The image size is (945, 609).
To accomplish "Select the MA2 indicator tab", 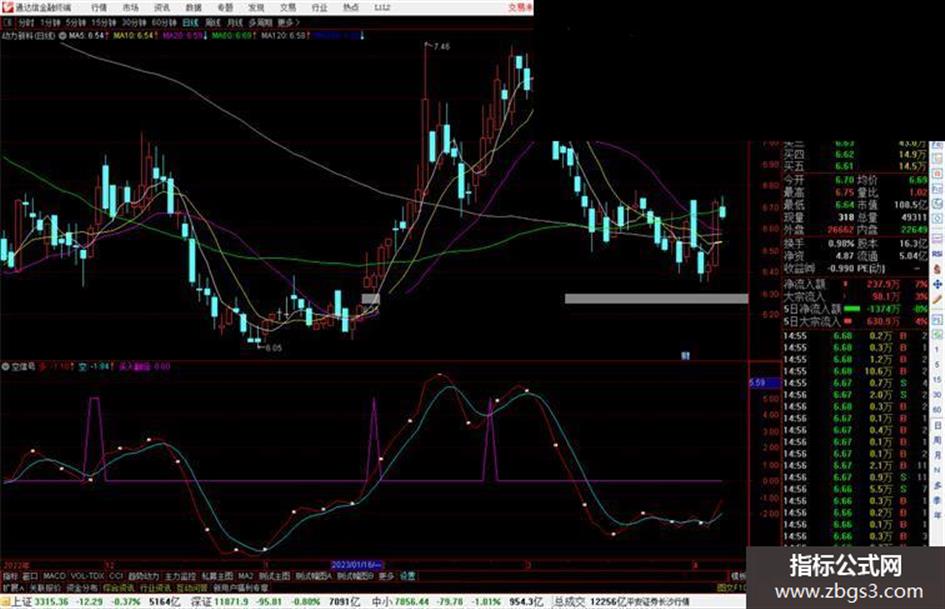I will (x=245, y=576).
